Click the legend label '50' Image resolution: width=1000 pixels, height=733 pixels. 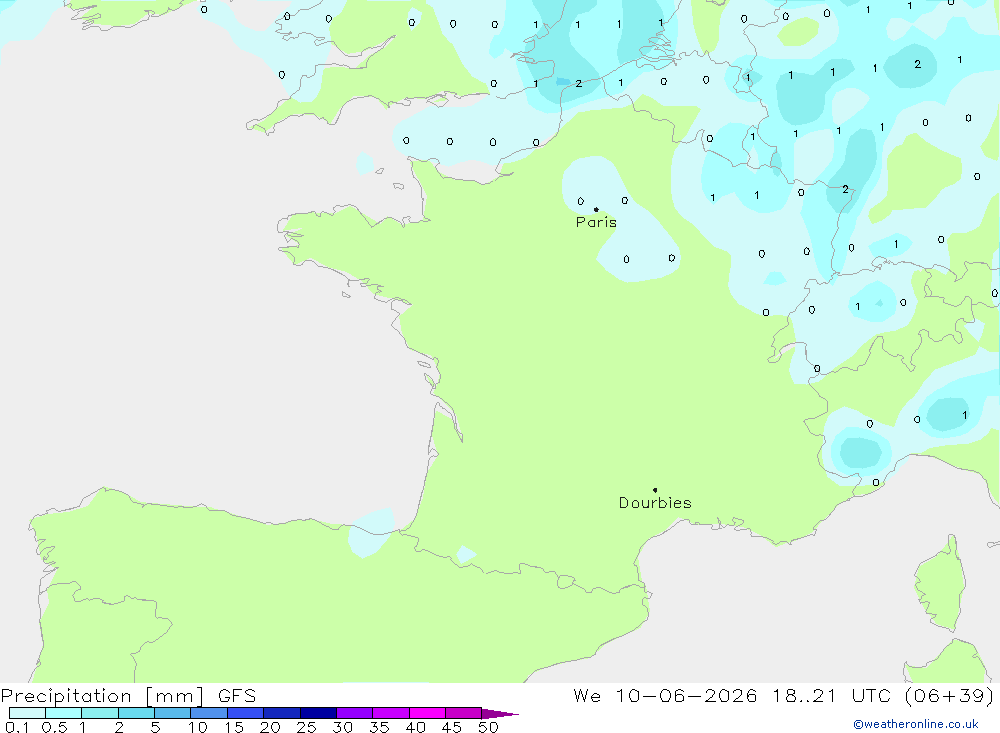[x=488, y=727]
